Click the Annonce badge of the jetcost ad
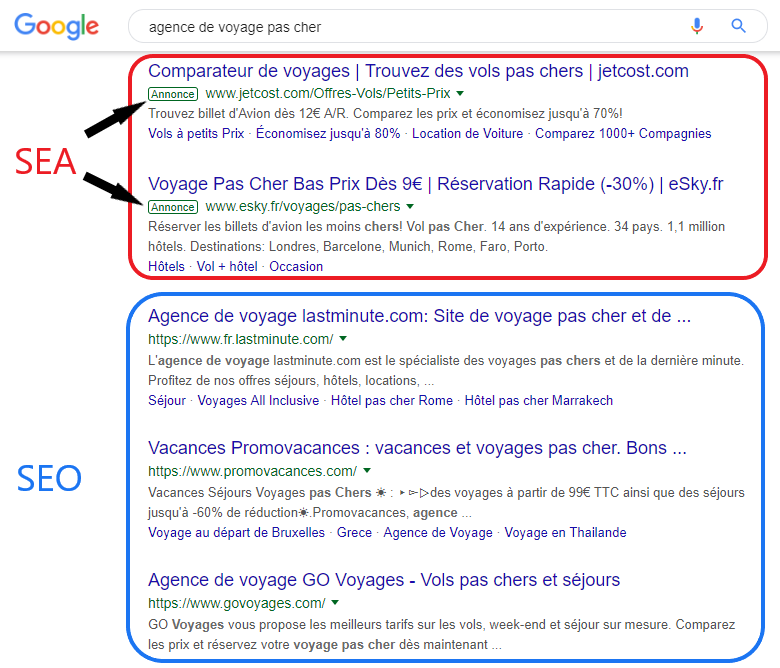Image resolution: width=780 pixels, height=668 pixels. [173, 94]
